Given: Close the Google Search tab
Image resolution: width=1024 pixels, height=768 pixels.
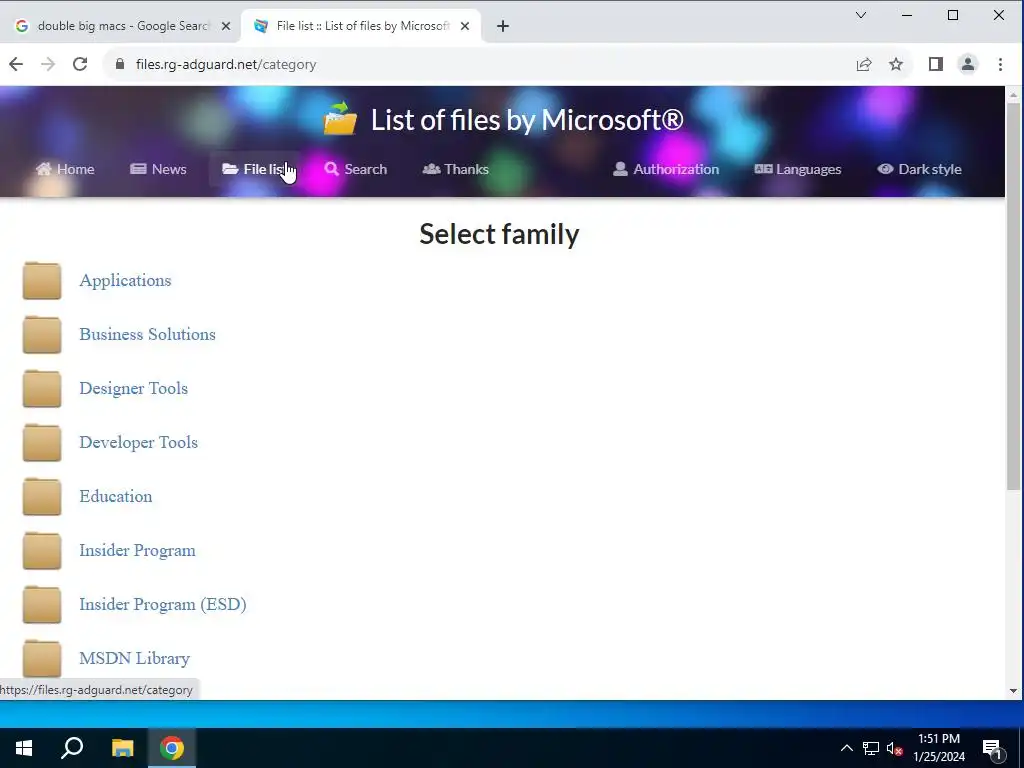Looking at the screenshot, I should pyautogui.click(x=226, y=26).
